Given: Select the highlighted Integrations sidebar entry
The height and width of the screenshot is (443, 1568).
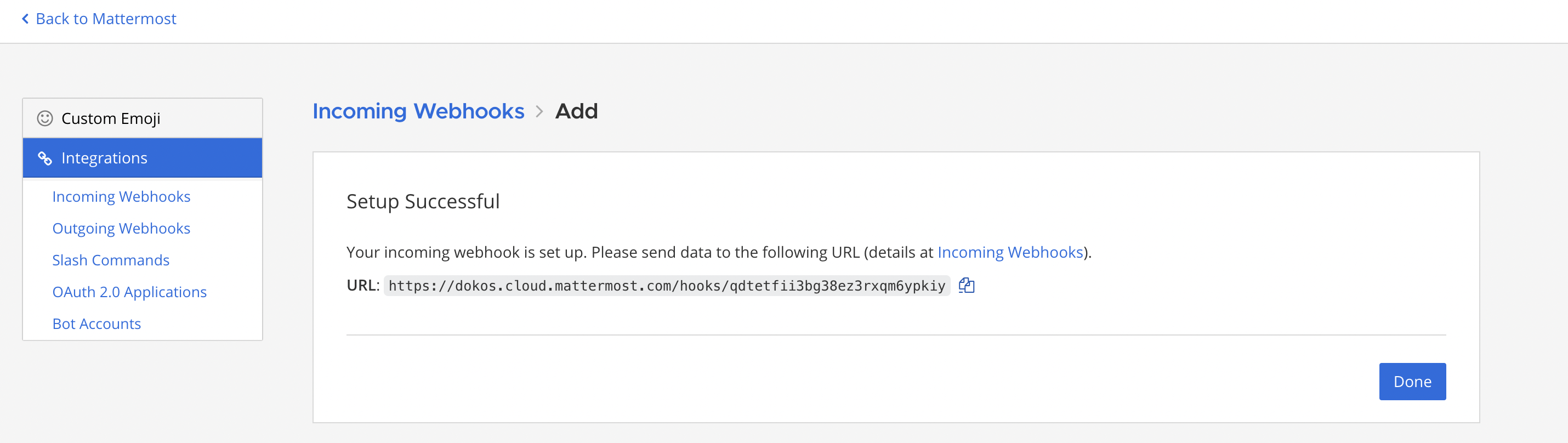Looking at the screenshot, I should (104, 157).
